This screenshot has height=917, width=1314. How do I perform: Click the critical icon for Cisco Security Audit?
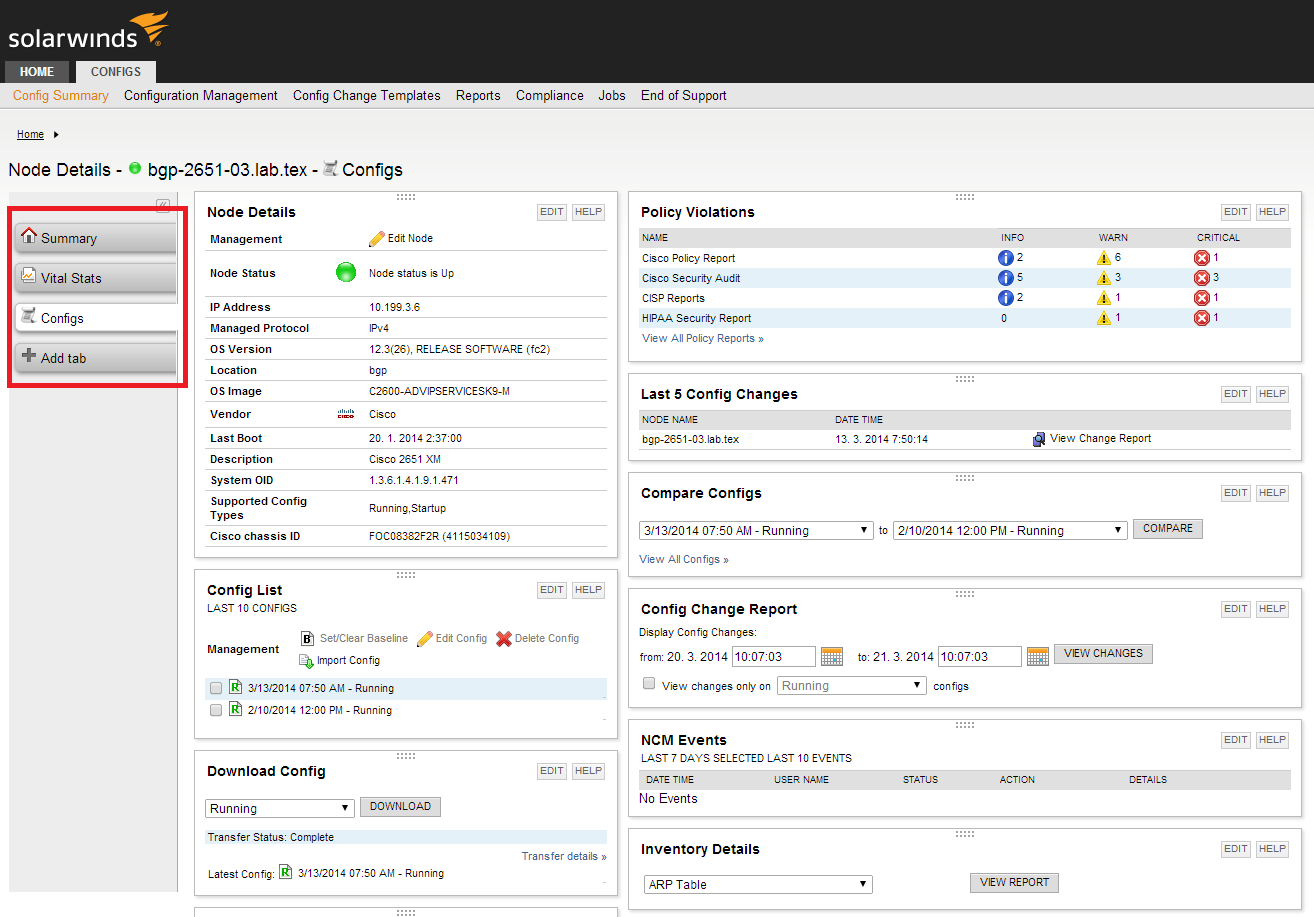click(x=1202, y=278)
